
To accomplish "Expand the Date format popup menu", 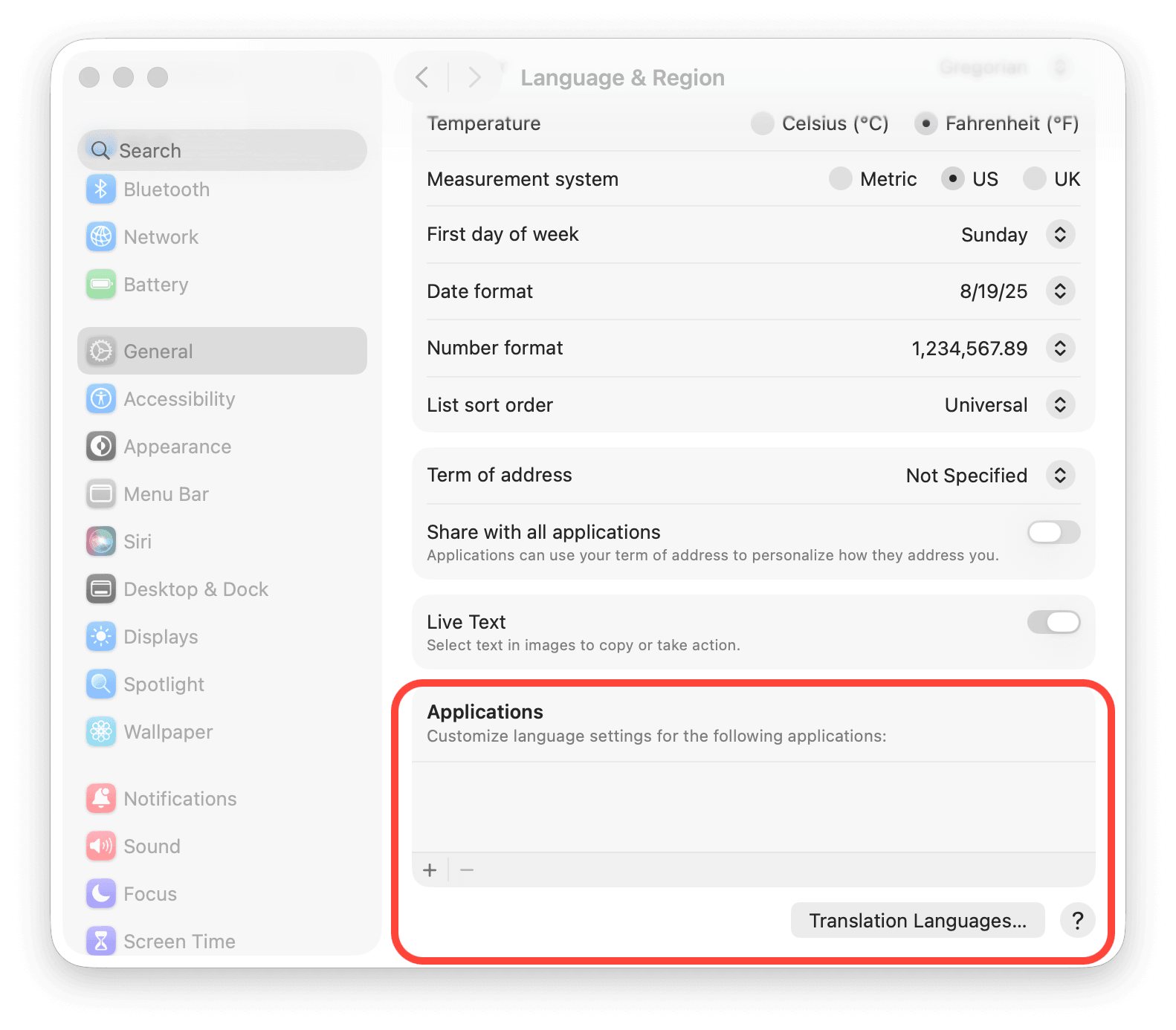I will [1060, 291].
